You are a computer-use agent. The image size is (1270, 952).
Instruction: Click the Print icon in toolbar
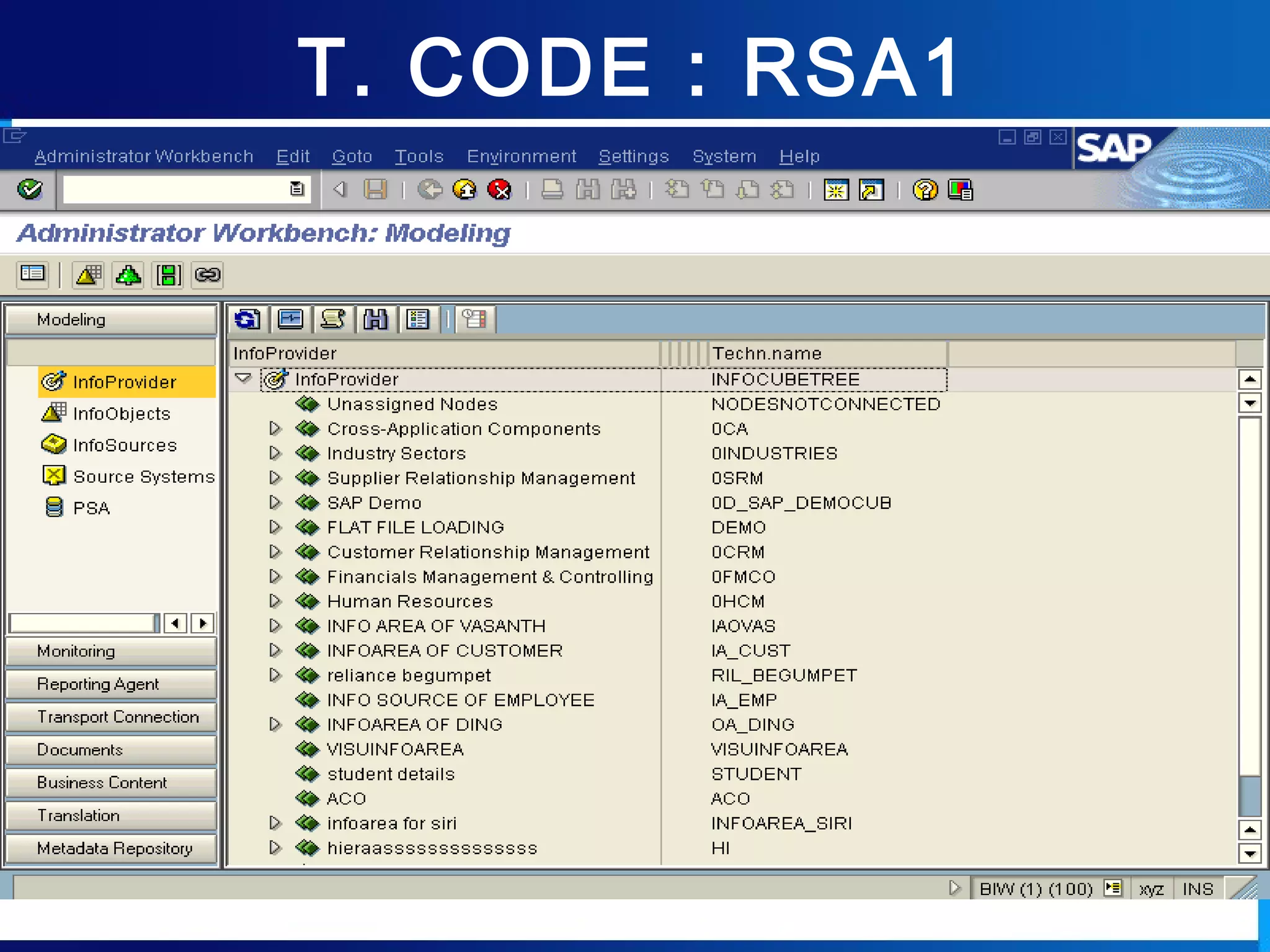click(x=552, y=190)
